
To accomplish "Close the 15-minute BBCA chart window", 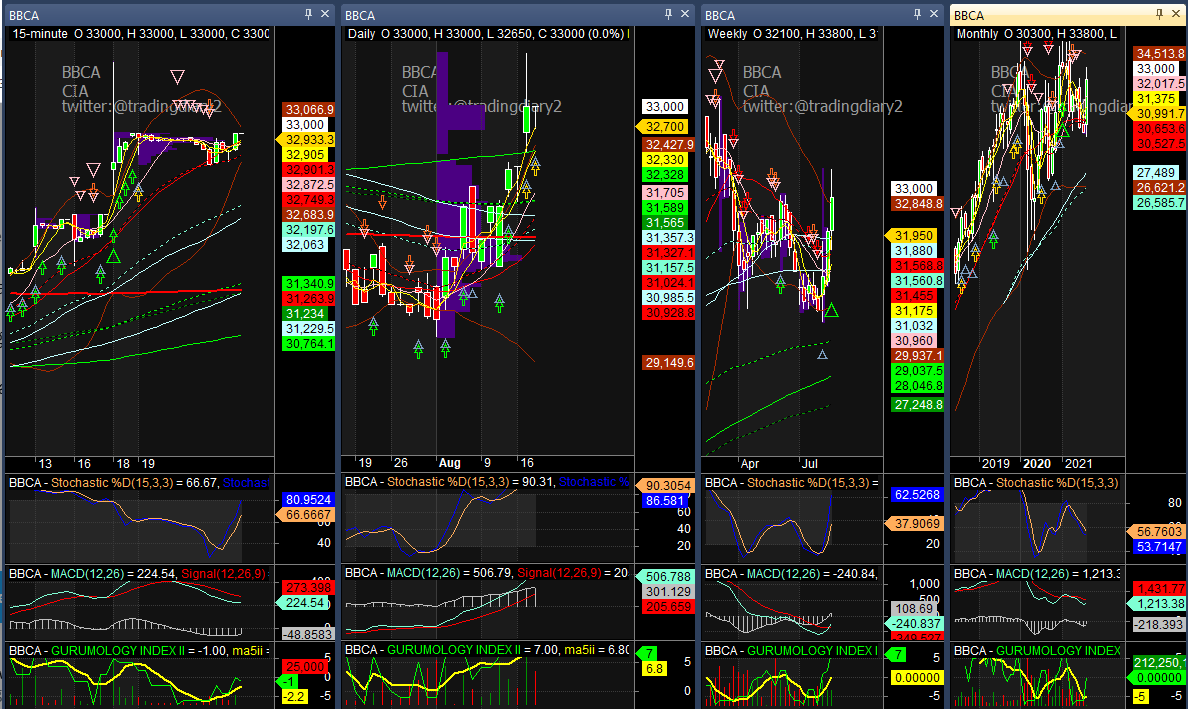I will coord(325,14).
